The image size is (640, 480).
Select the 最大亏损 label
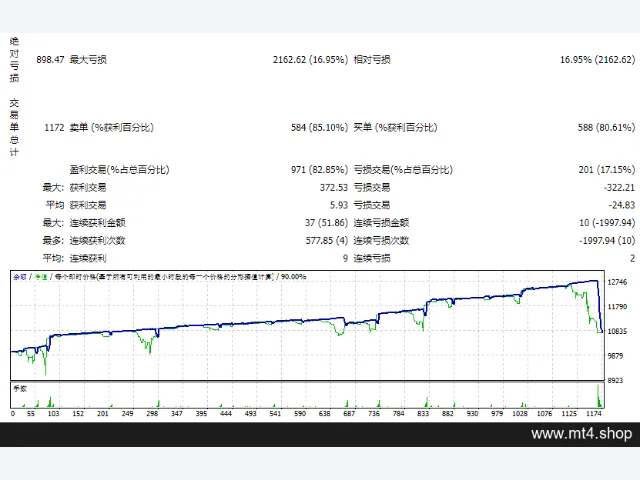88,60
